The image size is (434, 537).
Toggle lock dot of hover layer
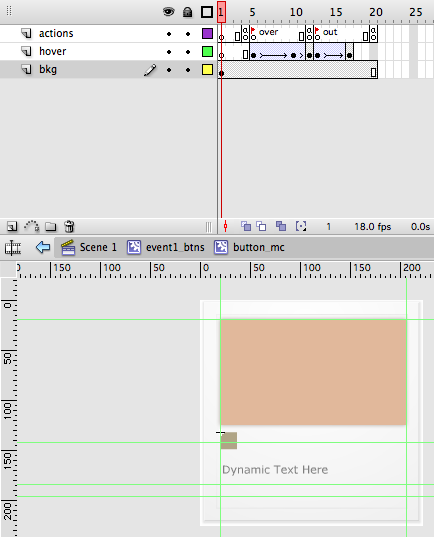pos(188,52)
